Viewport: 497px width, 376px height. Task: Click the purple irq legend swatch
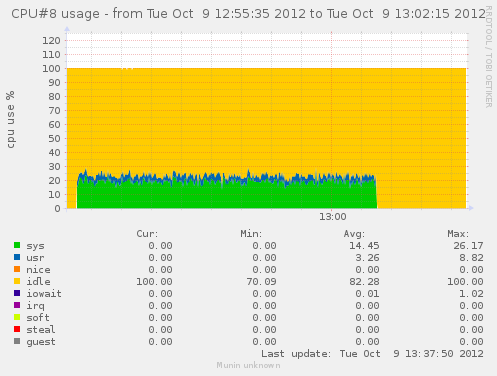[x=17, y=305]
